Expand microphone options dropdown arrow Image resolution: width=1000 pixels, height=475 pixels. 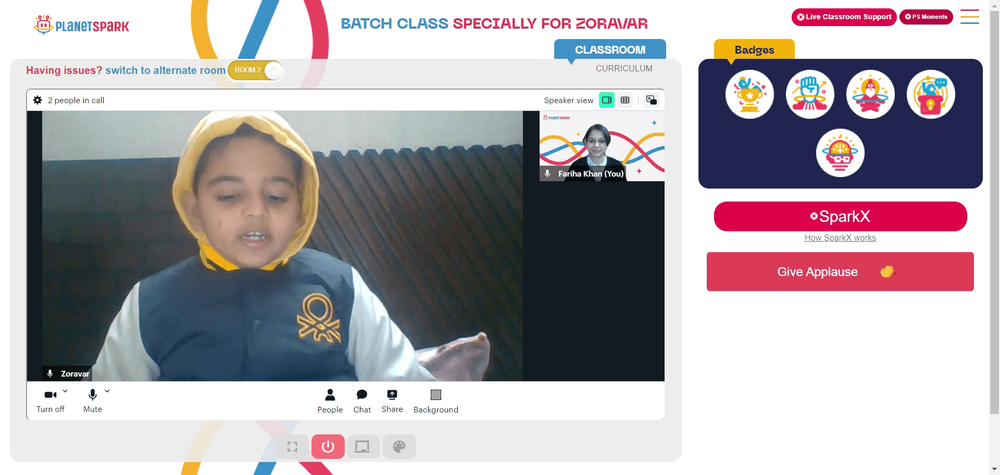107,391
